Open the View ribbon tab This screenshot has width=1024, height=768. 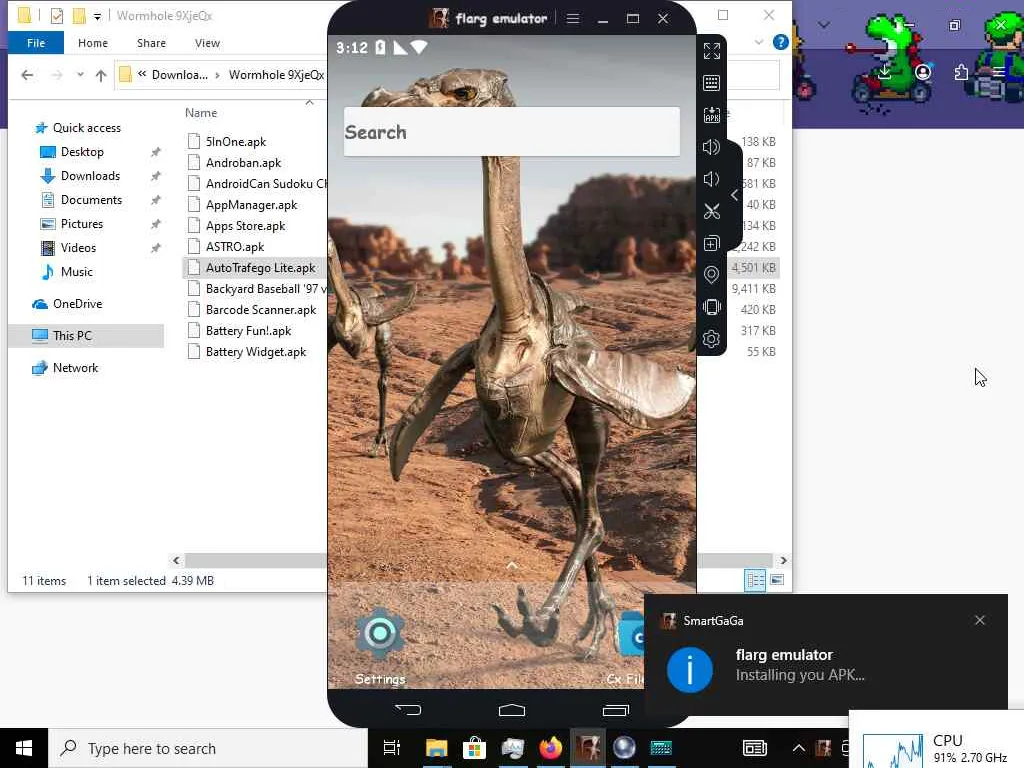(x=207, y=43)
